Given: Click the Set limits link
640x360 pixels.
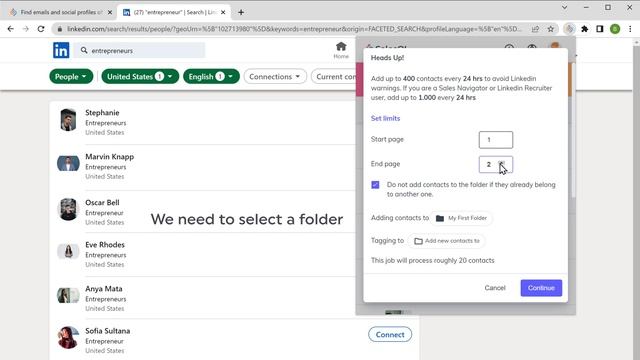Looking at the screenshot, I should (385, 118).
